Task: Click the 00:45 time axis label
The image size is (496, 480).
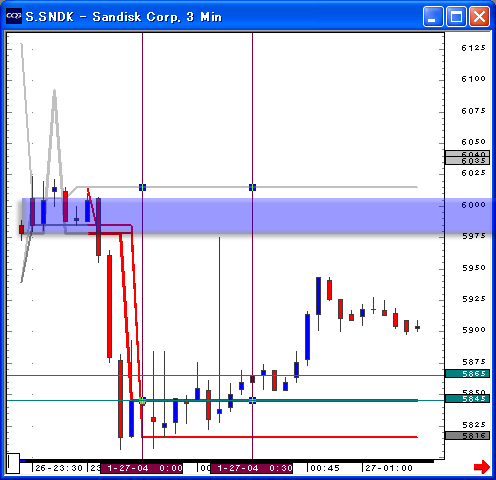Action: coord(325,468)
